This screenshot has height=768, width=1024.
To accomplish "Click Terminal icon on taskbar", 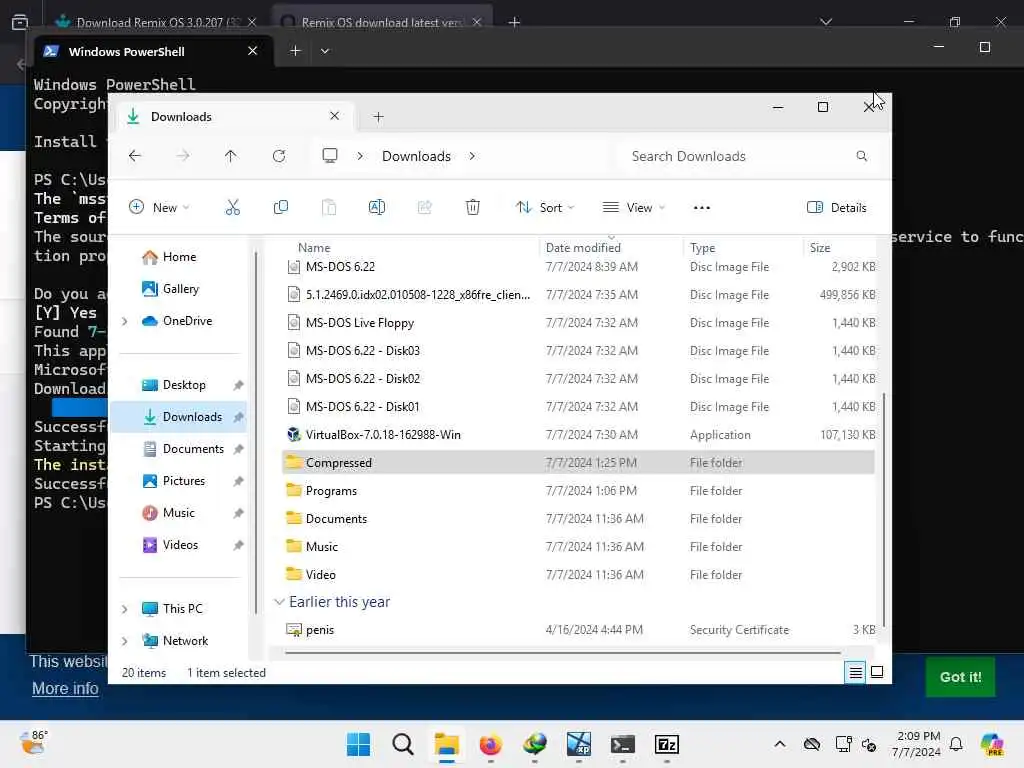I will tap(622, 744).
